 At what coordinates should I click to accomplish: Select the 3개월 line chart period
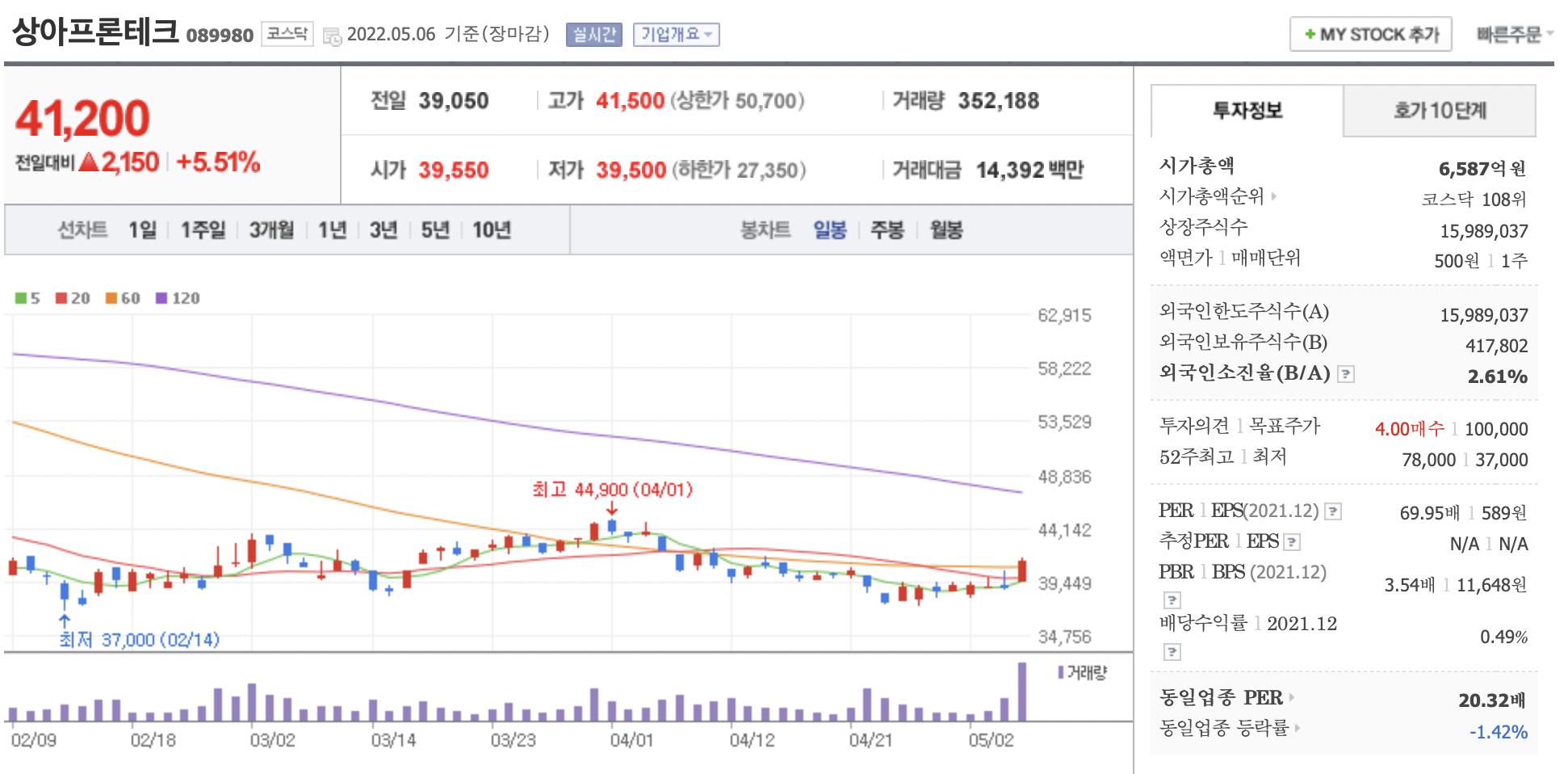click(x=271, y=230)
